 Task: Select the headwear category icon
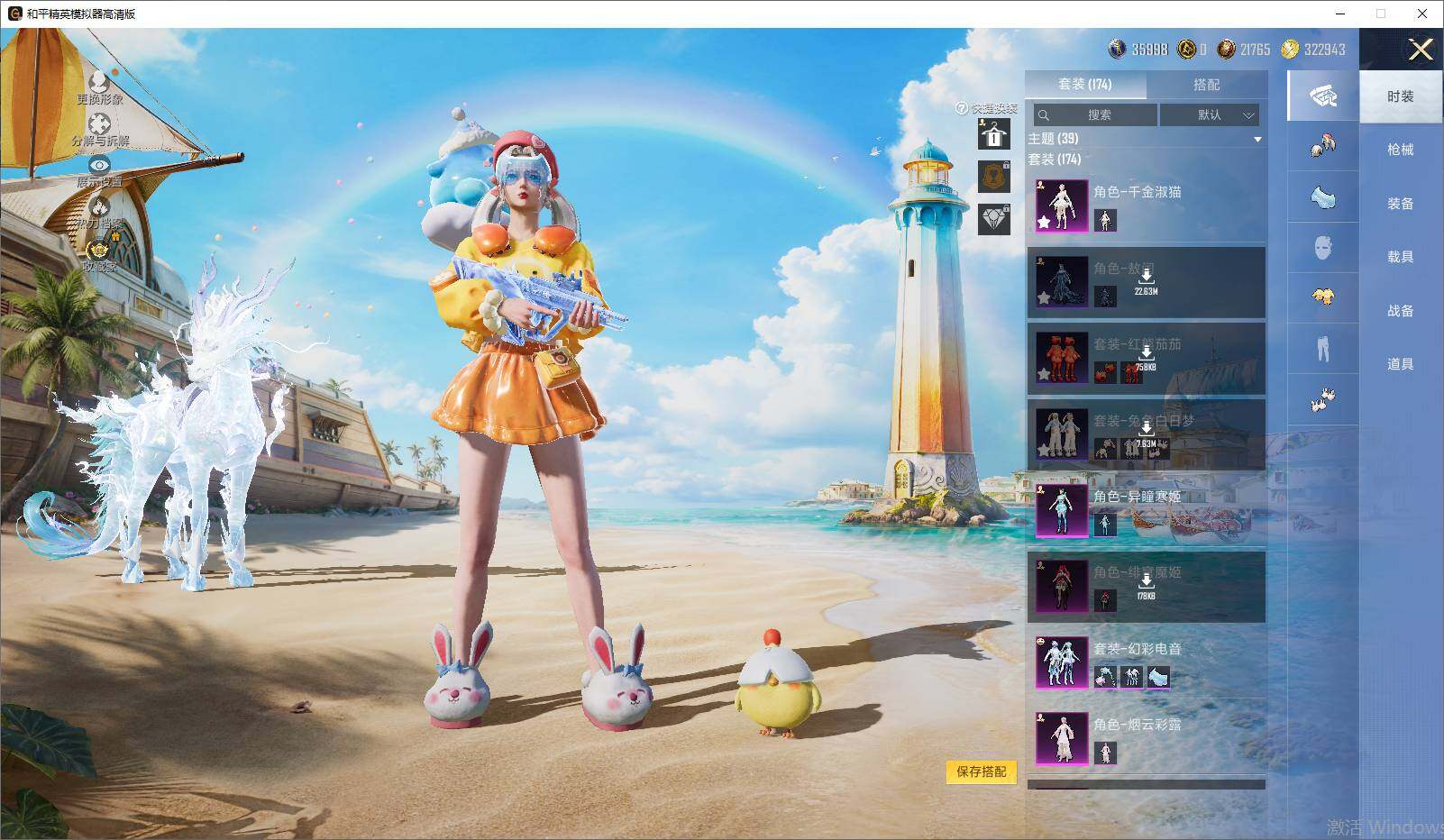click(1322, 146)
